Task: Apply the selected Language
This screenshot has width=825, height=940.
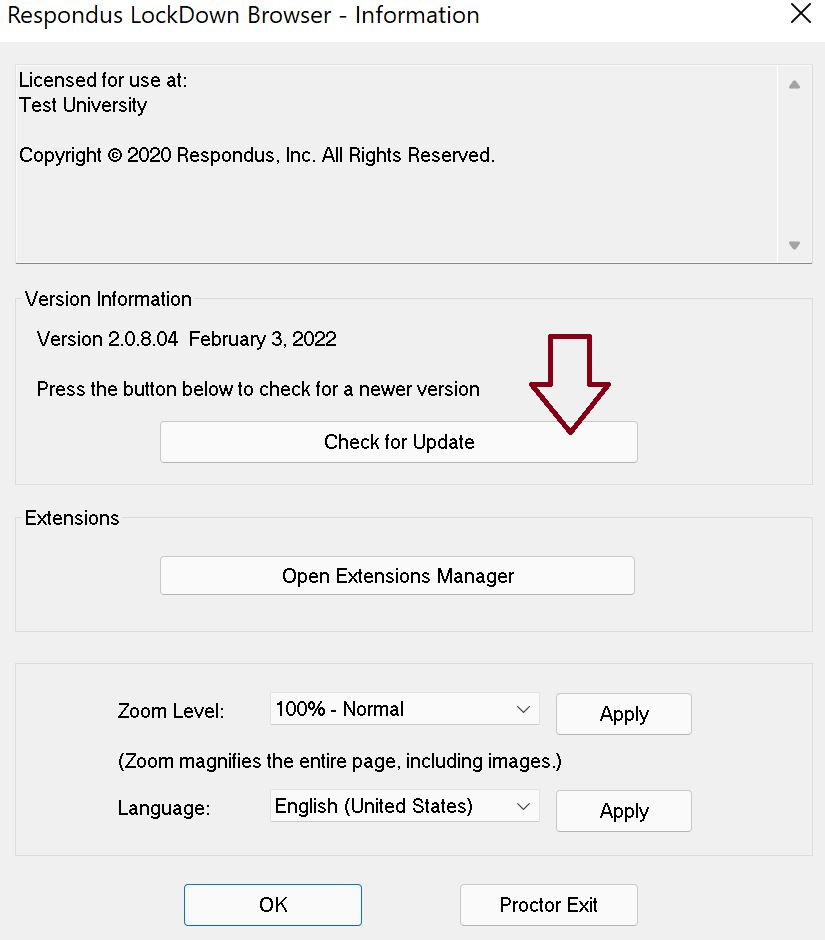Action: point(624,811)
